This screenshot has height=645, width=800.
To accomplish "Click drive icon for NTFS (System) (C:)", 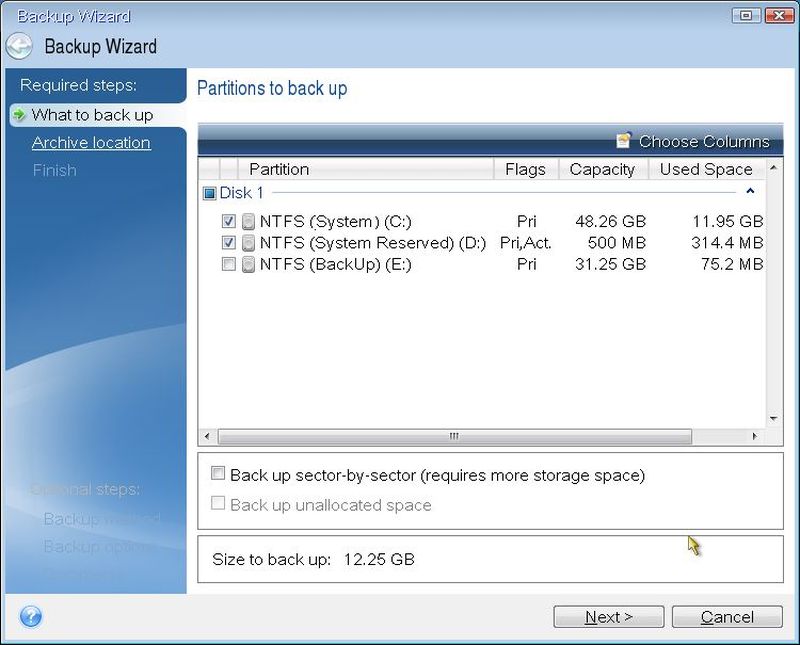I will pyautogui.click(x=248, y=221).
